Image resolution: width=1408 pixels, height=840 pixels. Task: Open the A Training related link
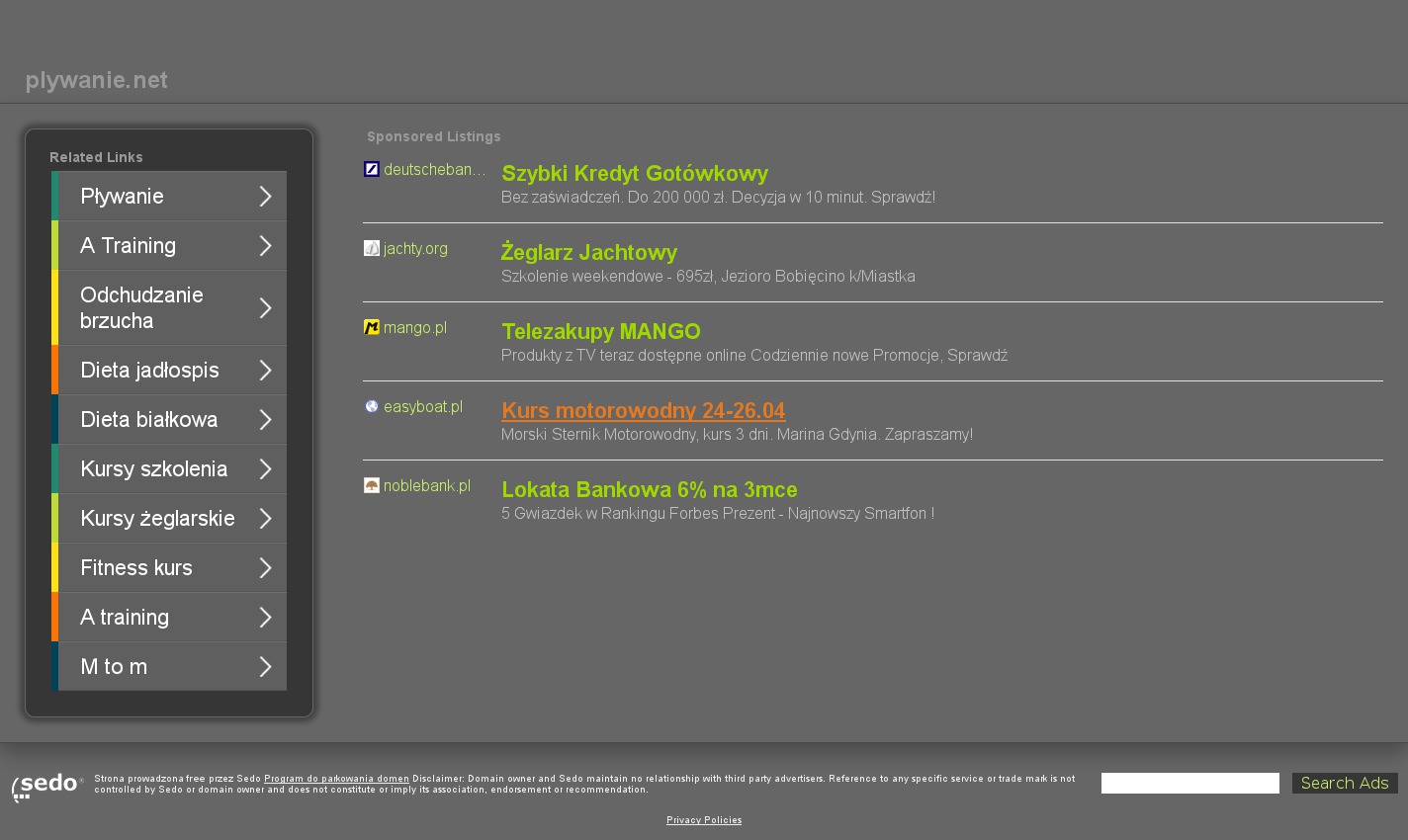(x=128, y=246)
